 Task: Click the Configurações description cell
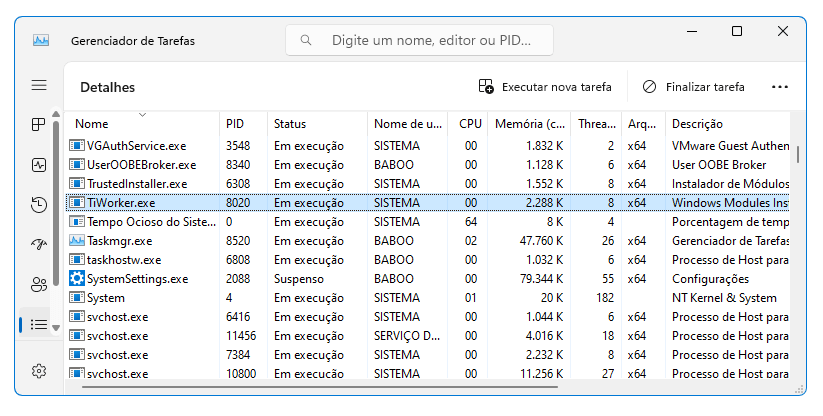coord(710,279)
